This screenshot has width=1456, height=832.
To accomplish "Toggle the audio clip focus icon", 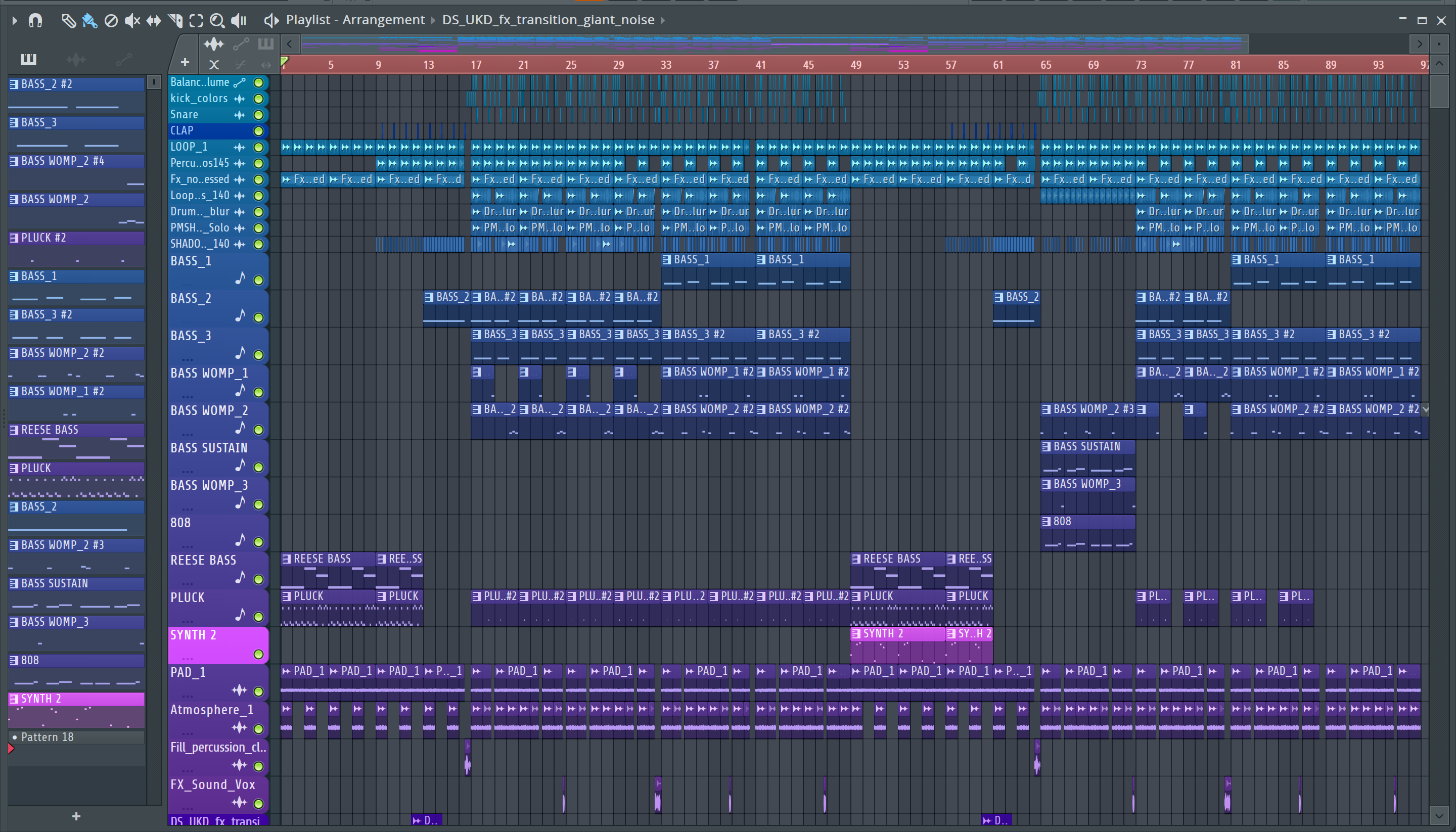I will 214,43.
